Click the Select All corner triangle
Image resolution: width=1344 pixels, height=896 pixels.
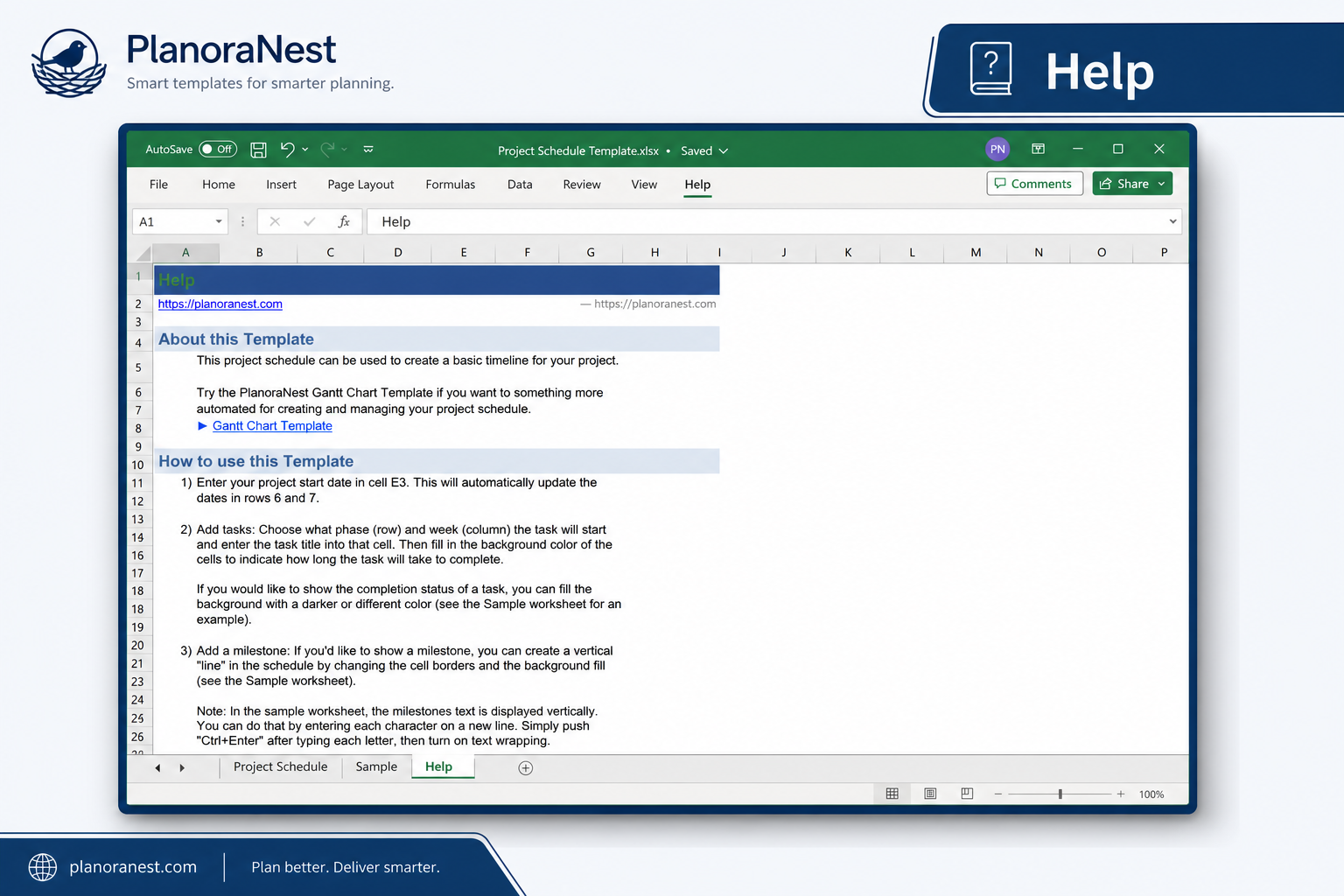(x=143, y=253)
